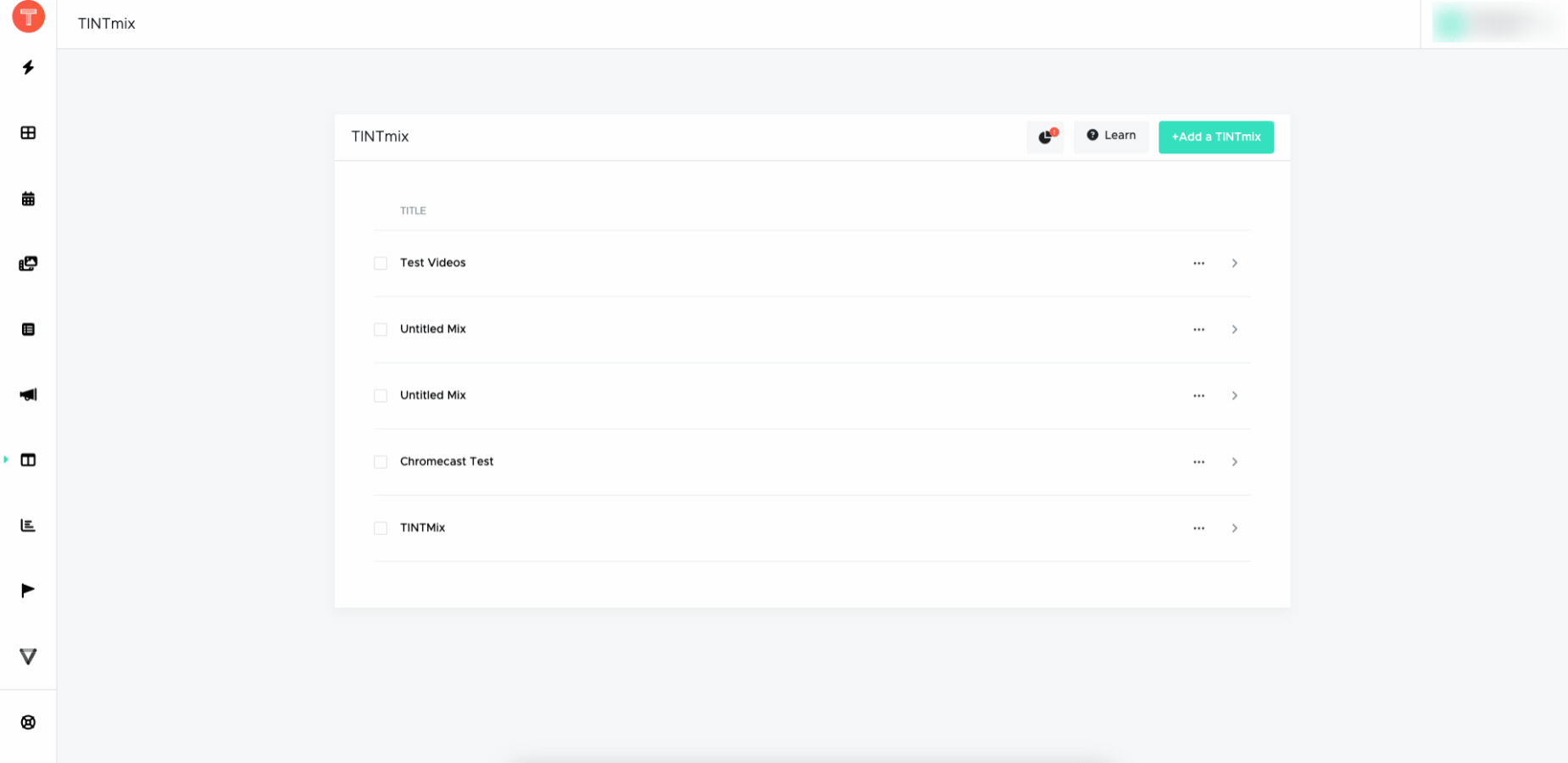Open more options for second Untitled Mix
Screen dimensions: 1568x763
click(1198, 395)
